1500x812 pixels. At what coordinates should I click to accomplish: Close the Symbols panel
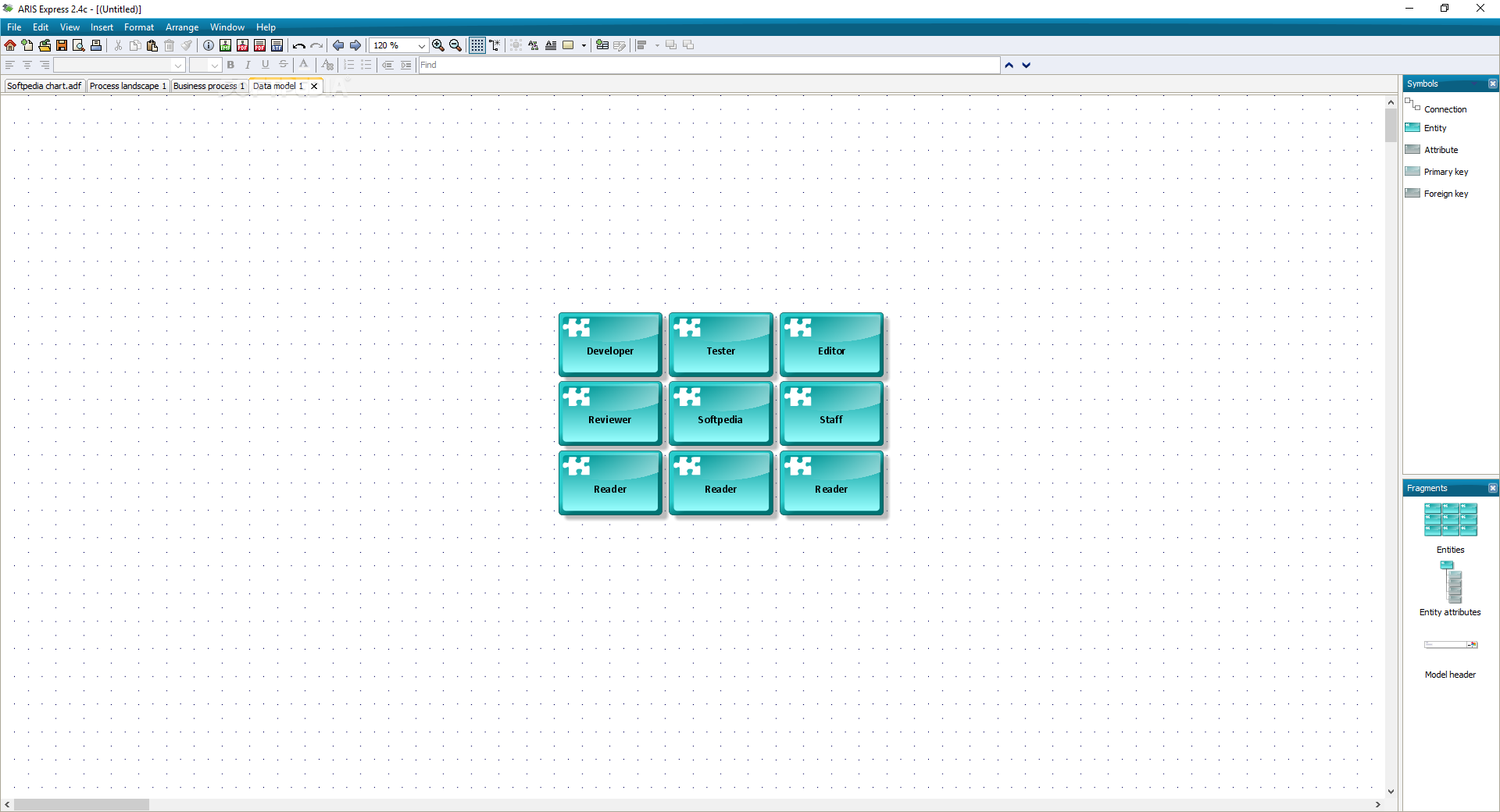pyautogui.click(x=1492, y=84)
